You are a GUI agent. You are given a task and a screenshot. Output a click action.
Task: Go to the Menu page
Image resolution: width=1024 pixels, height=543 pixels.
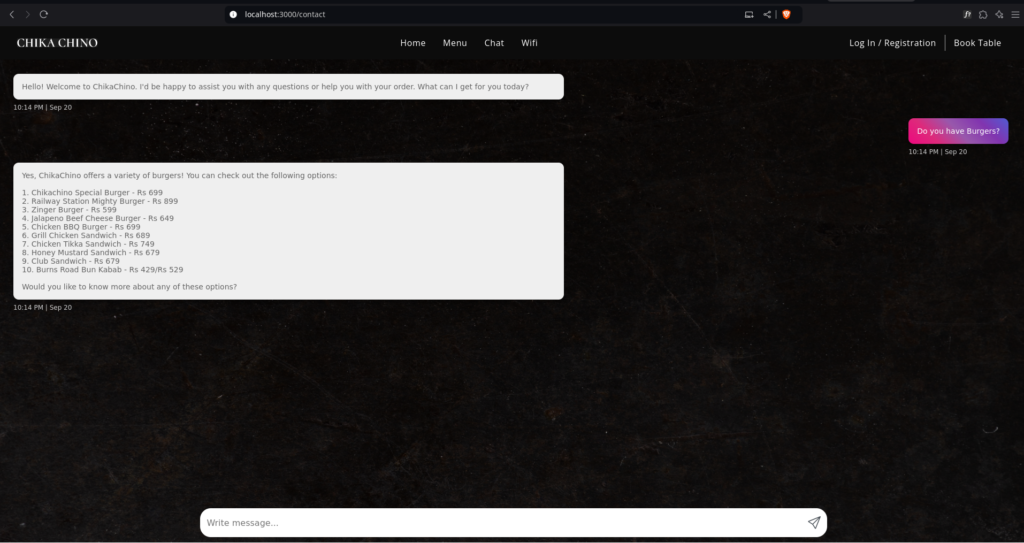[x=455, y=43]
